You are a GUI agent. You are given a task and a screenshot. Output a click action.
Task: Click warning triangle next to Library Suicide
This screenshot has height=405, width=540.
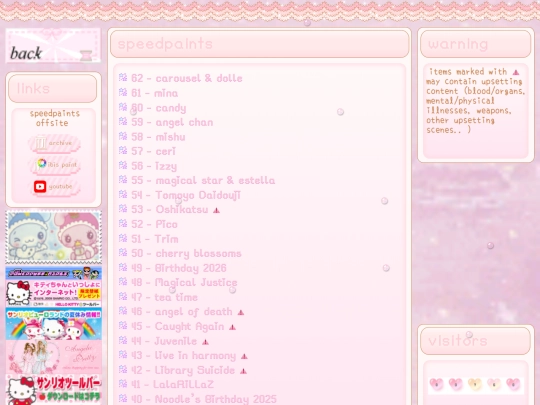[243, 371]
